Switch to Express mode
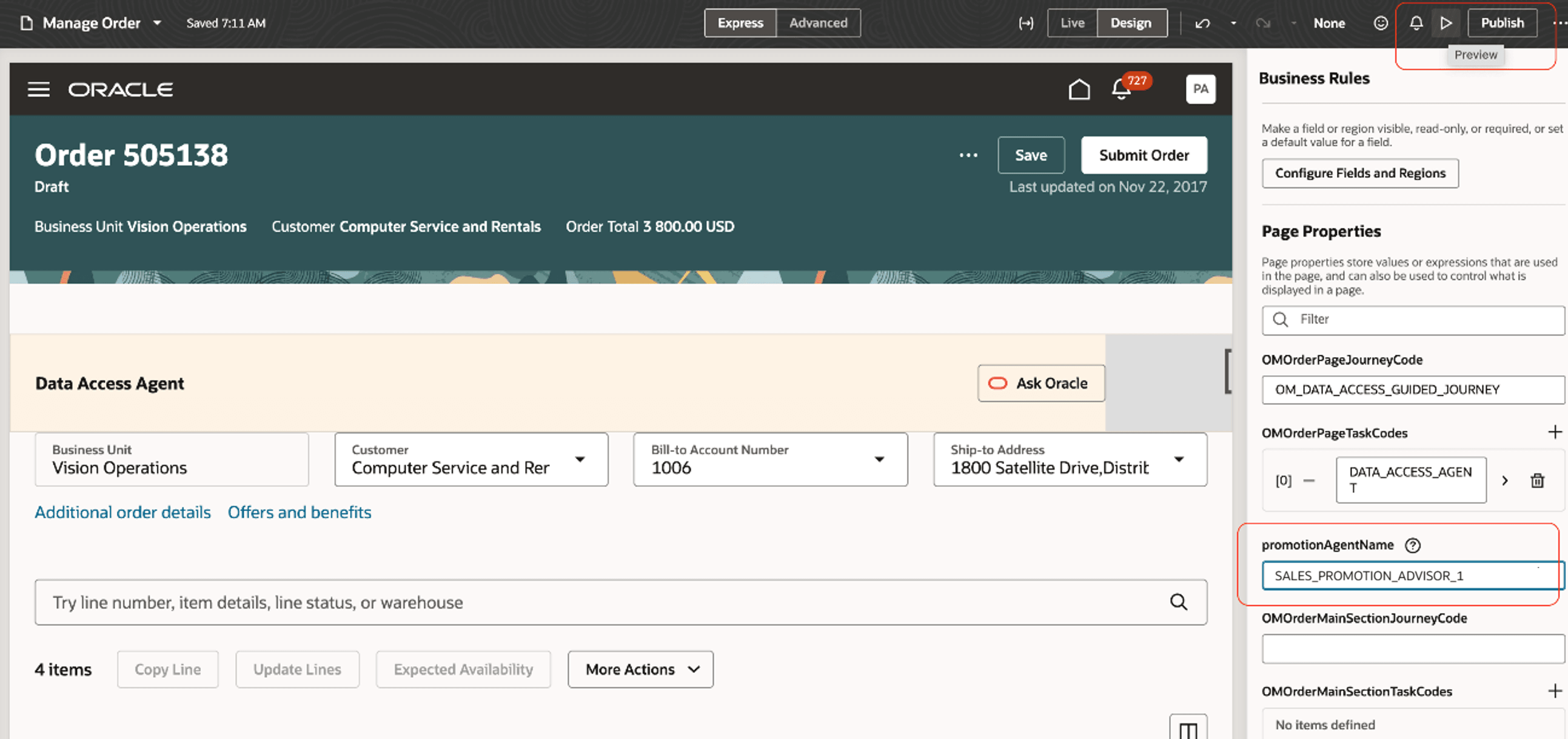The width and height of the screenshot is (1568, 739). 740,22
